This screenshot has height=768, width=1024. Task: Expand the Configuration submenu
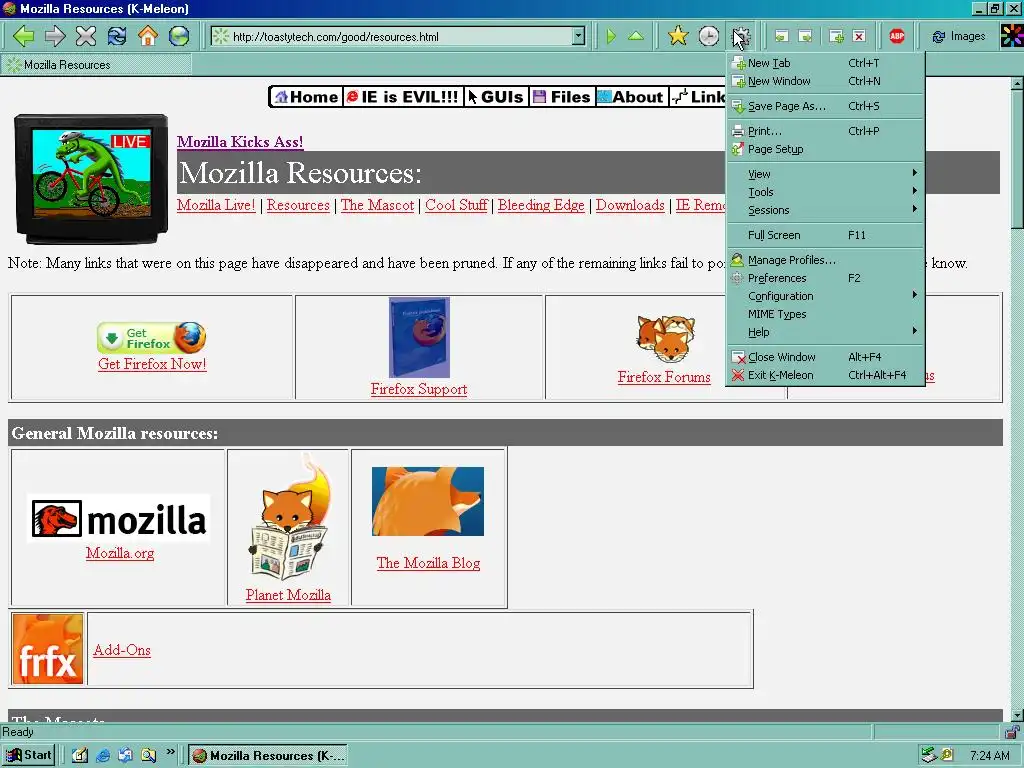click(x=825, y=296)
